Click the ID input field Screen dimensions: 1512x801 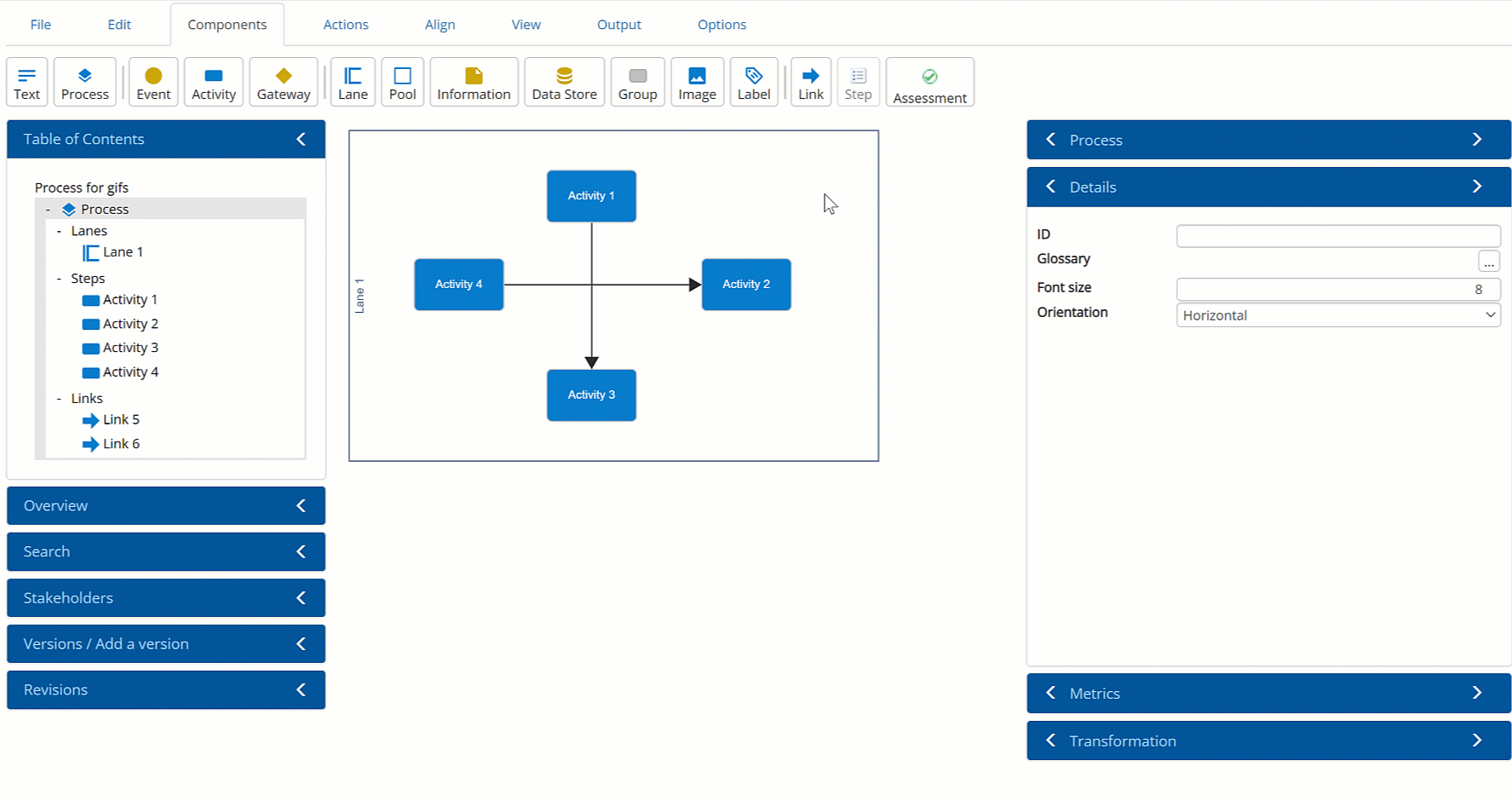pos(1337,236)
